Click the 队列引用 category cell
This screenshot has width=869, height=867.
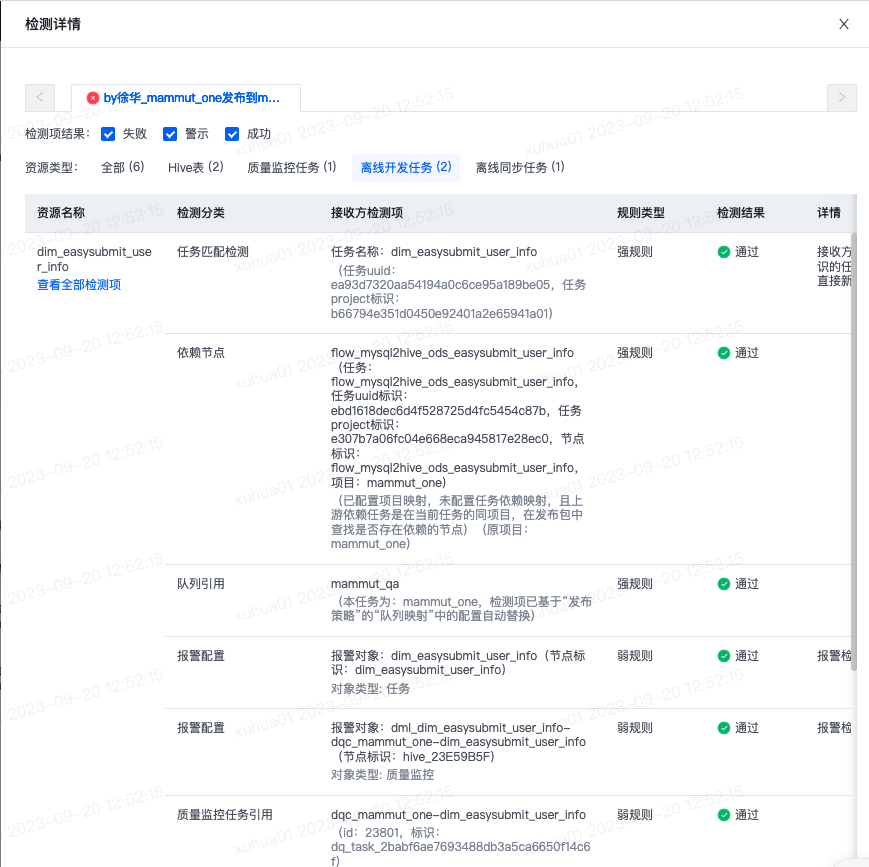(x=201, y=584)
